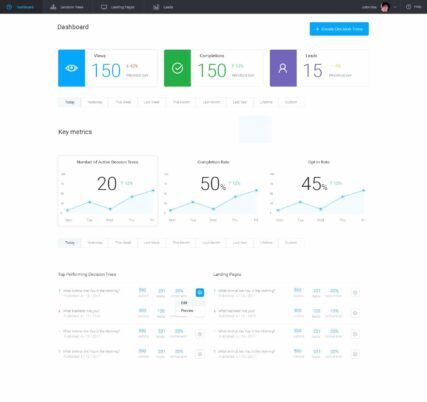Choose Preview in the open row menu
The width and height of the screenshot is (427, 402).
187,311
